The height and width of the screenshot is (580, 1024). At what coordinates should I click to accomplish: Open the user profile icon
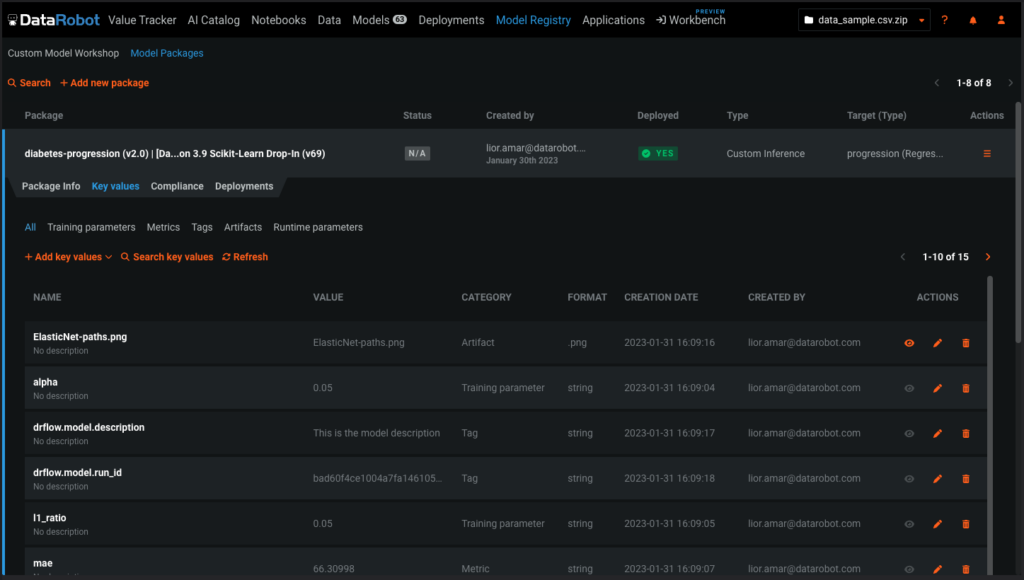tap(1001, 20)
